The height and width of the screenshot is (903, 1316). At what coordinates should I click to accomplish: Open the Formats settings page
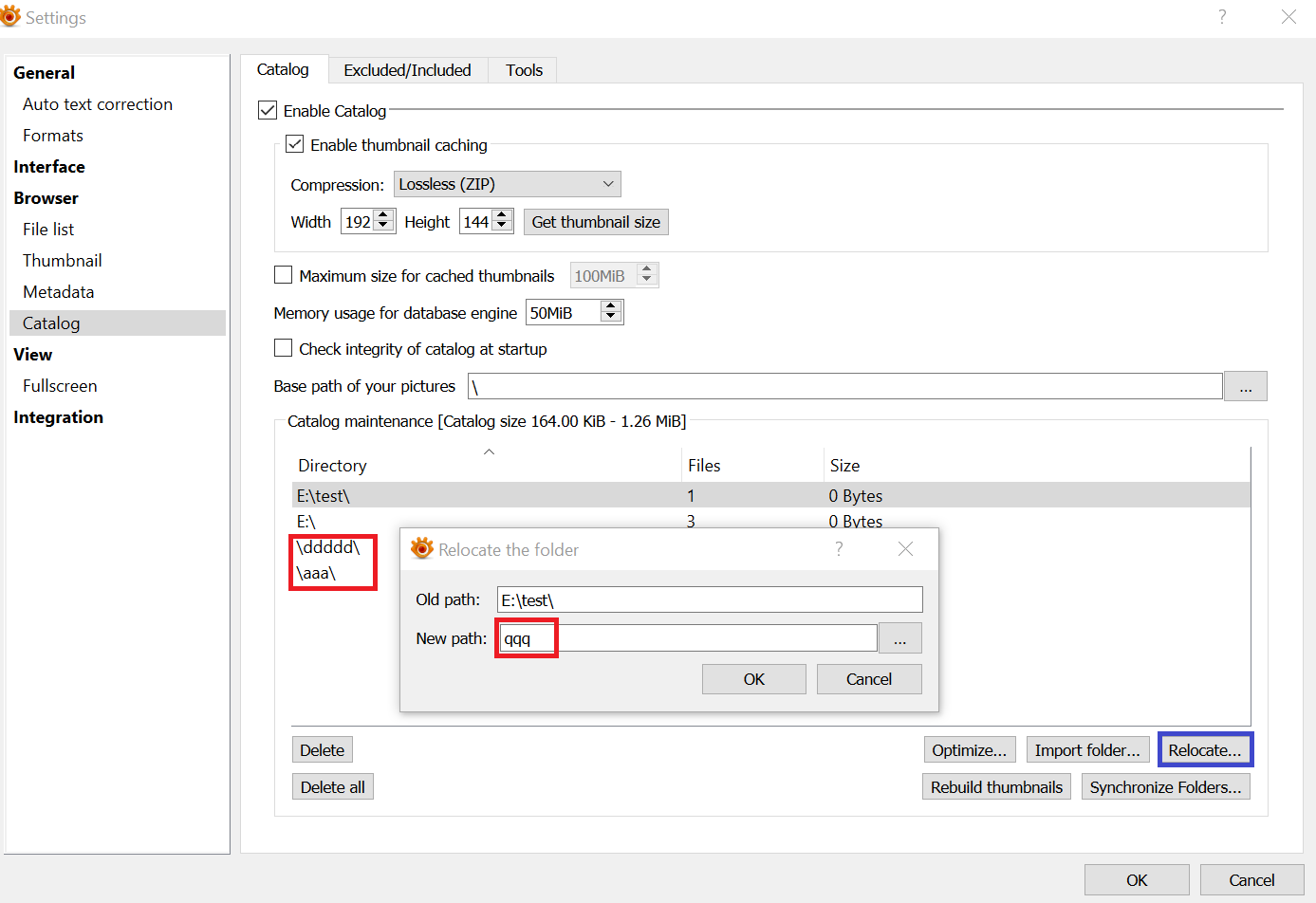(53, 136)
